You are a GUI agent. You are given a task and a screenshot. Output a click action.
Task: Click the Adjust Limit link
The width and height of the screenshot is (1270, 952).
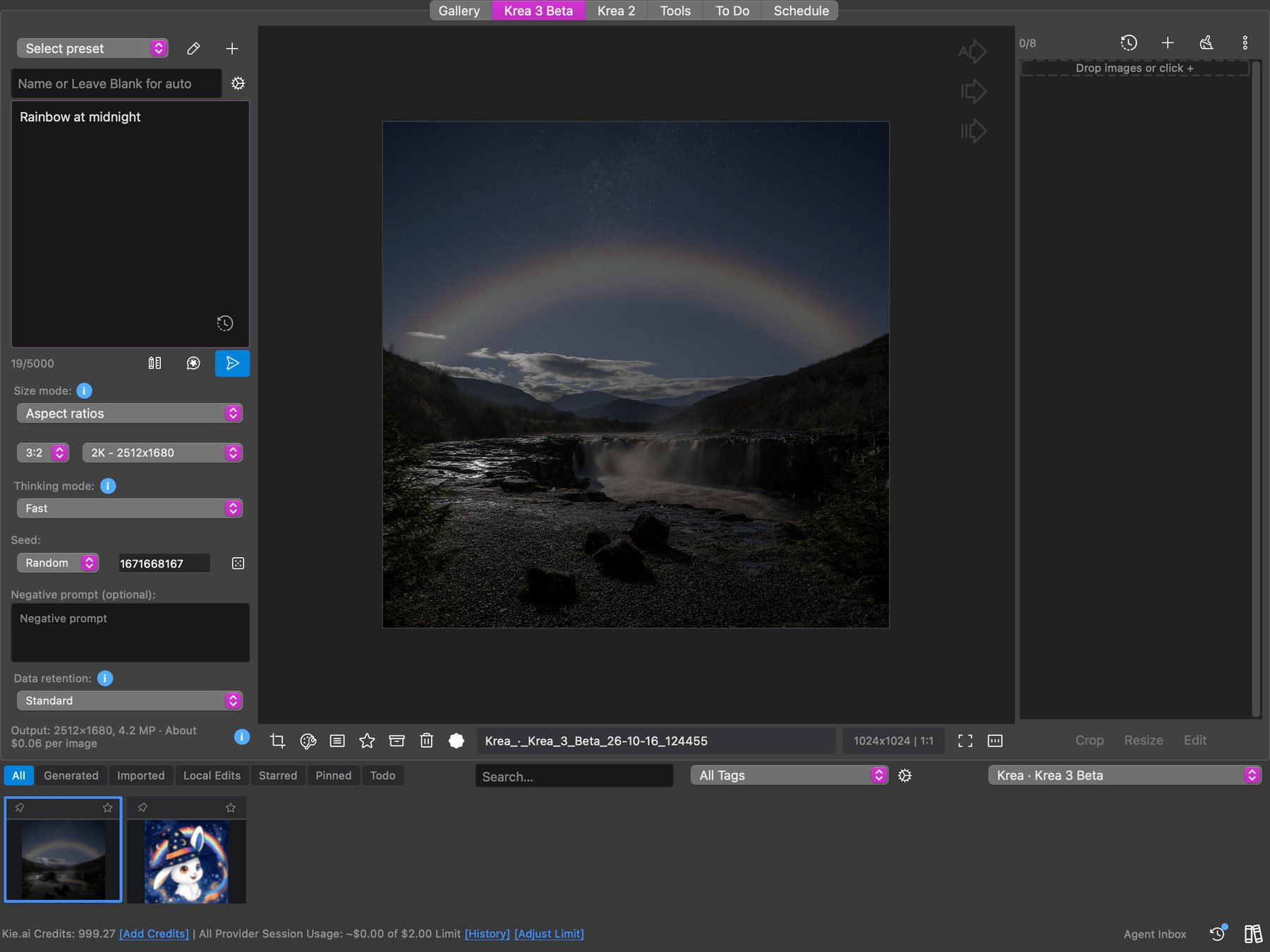pyautogui.click(x=549, y=934)
